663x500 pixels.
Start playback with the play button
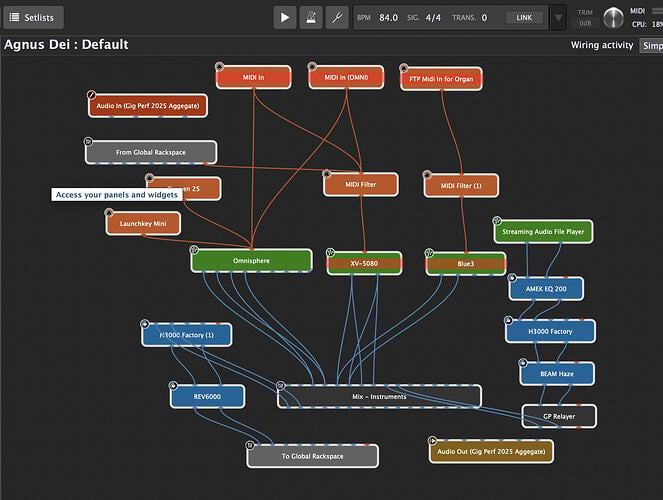pos(285,17)
